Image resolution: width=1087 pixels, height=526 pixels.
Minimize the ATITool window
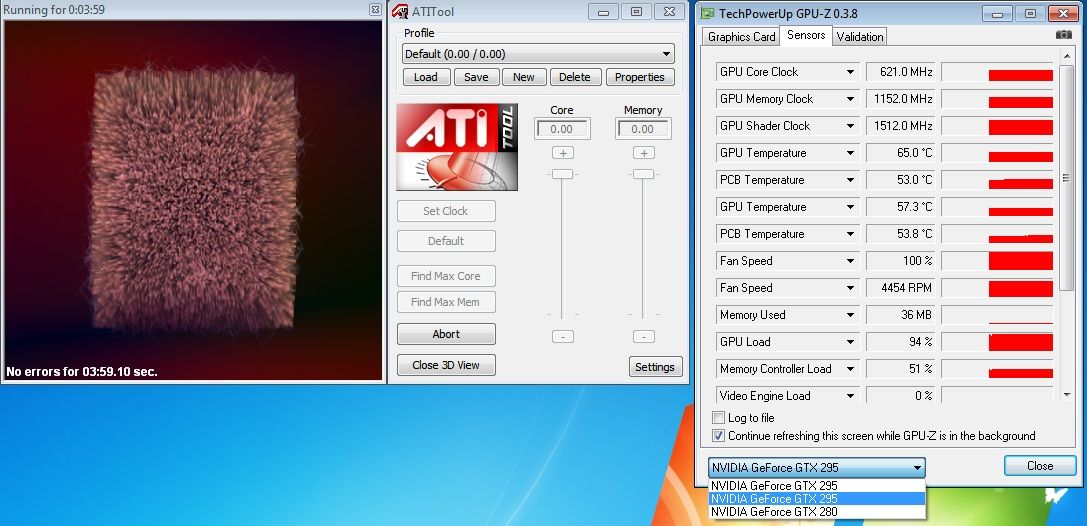[x=603, y=12]
